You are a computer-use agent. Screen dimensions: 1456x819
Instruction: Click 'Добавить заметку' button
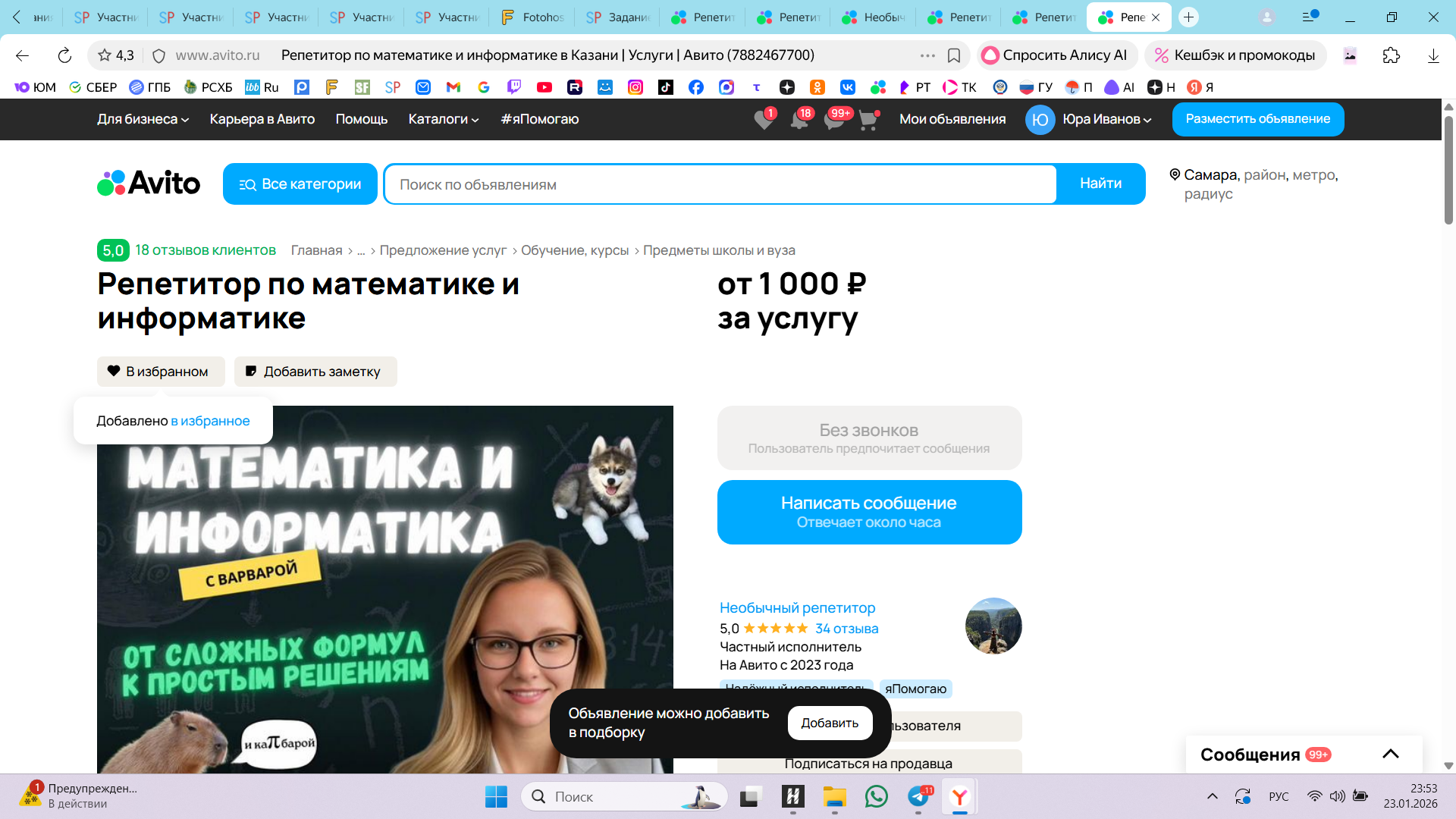(315, 372)
